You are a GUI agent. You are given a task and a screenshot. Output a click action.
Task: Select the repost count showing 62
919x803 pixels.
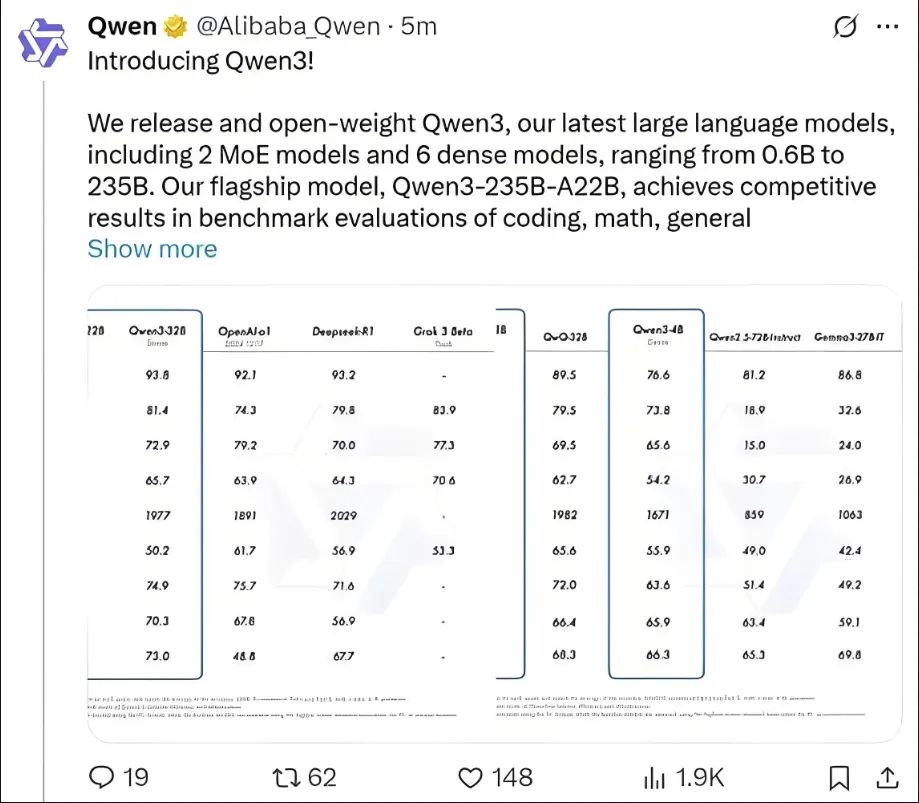pos(322,777)
